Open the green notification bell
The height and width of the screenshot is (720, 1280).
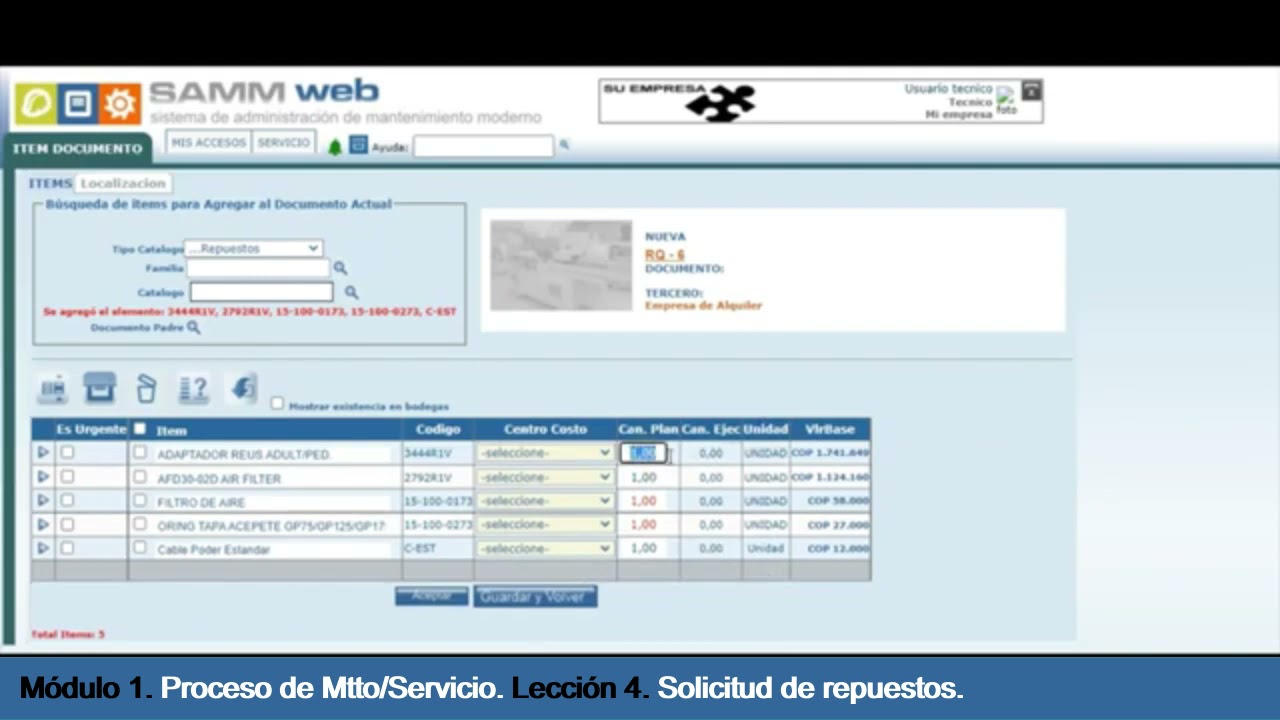coord(335,146)
